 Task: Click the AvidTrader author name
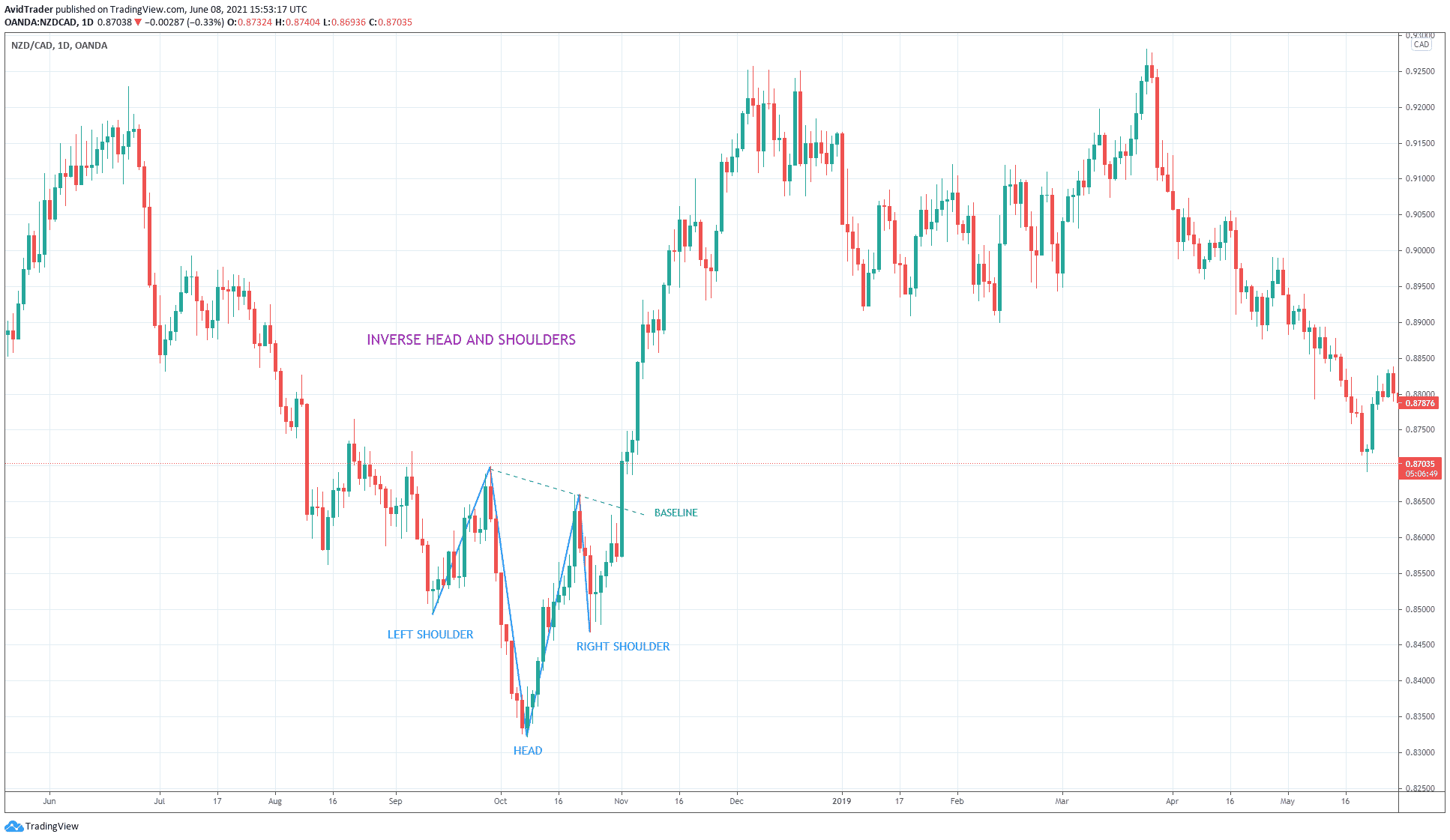28,10
